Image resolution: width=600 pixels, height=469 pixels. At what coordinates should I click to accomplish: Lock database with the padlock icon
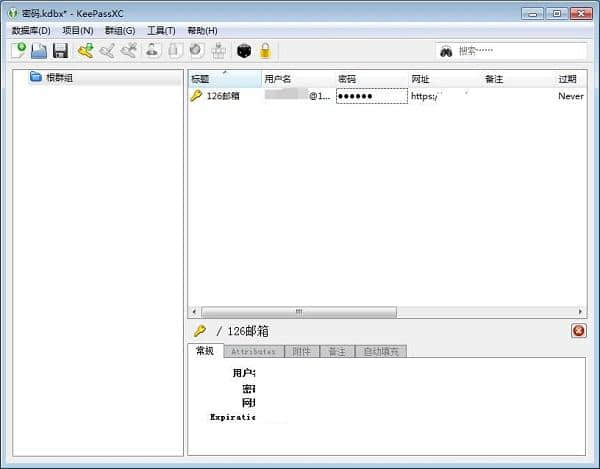click(x=265, y=50)
